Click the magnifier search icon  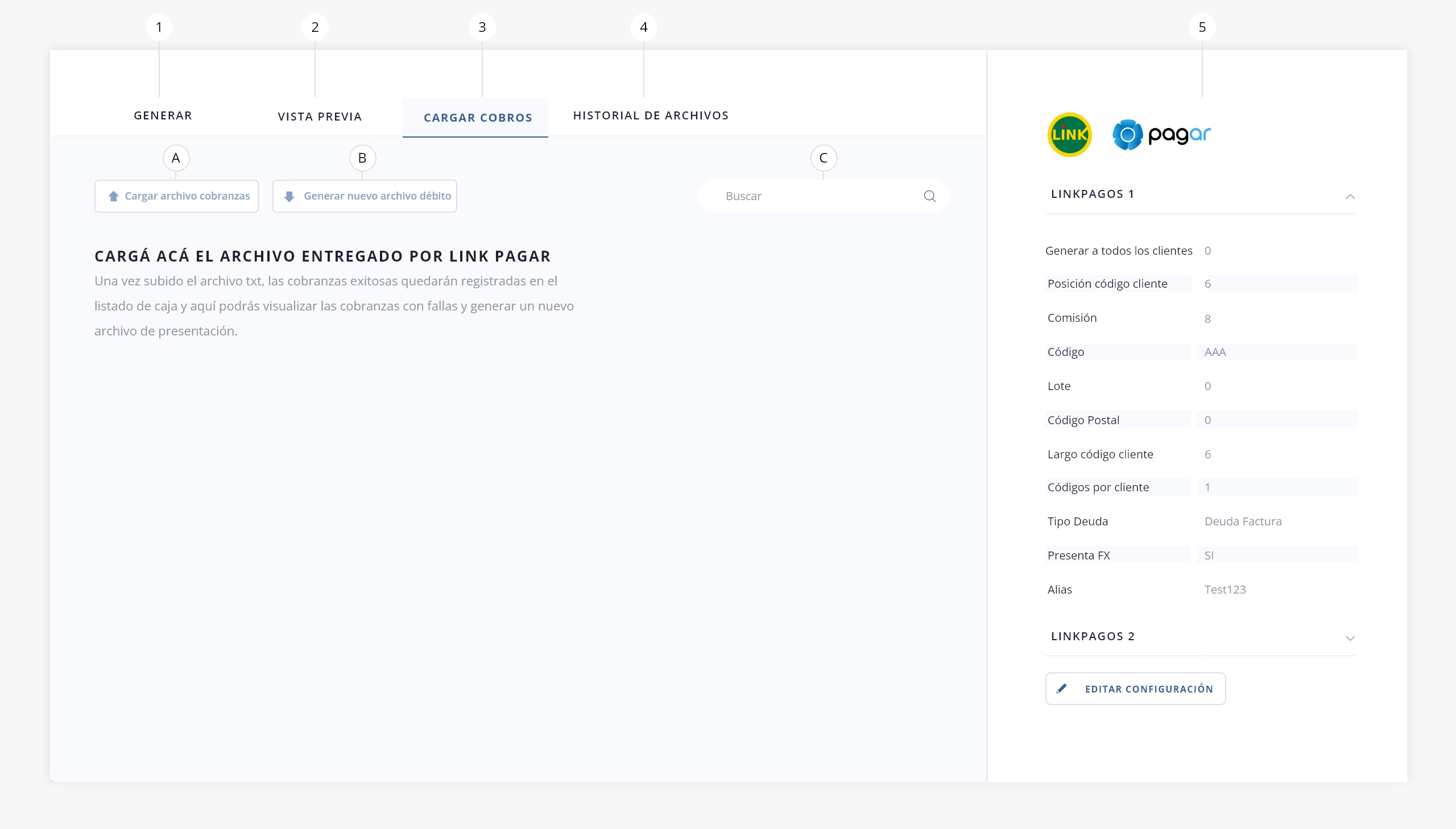929,196
